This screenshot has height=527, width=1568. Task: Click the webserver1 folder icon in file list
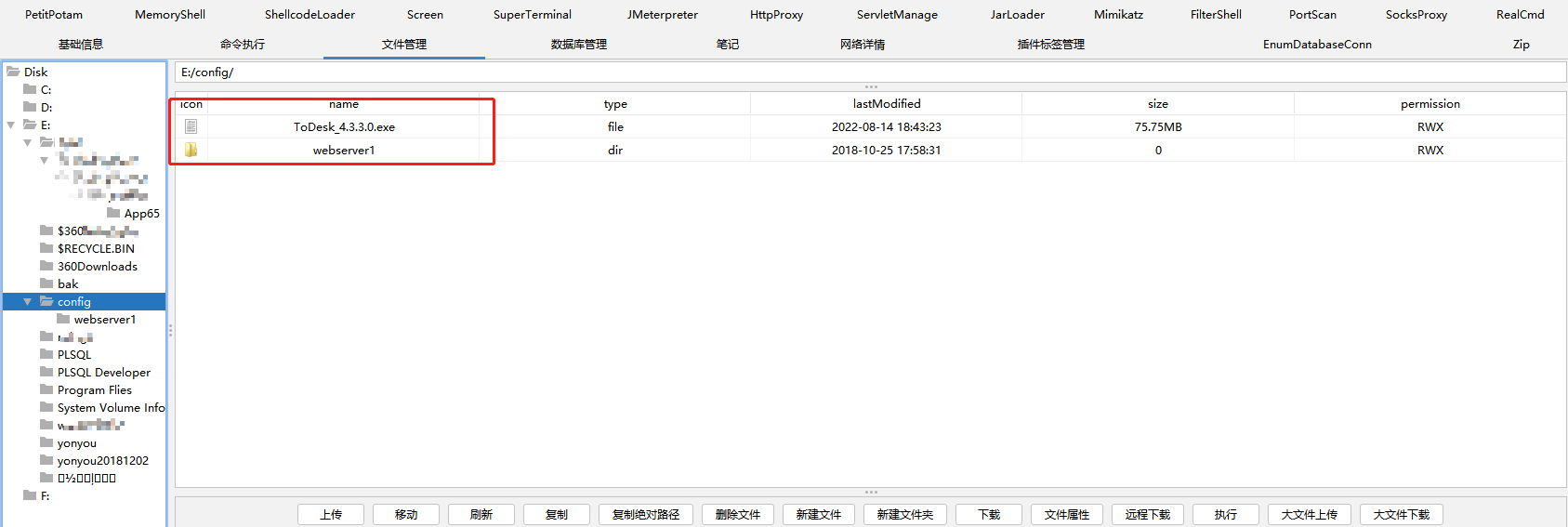[191, 150]
